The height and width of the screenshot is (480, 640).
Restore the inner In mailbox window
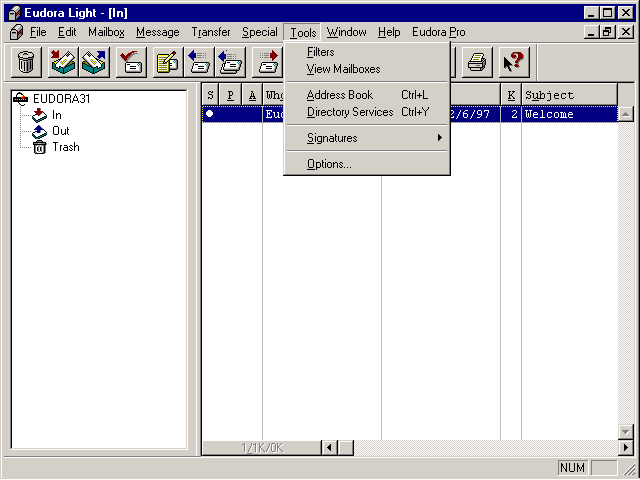click(x=608, y=32)
